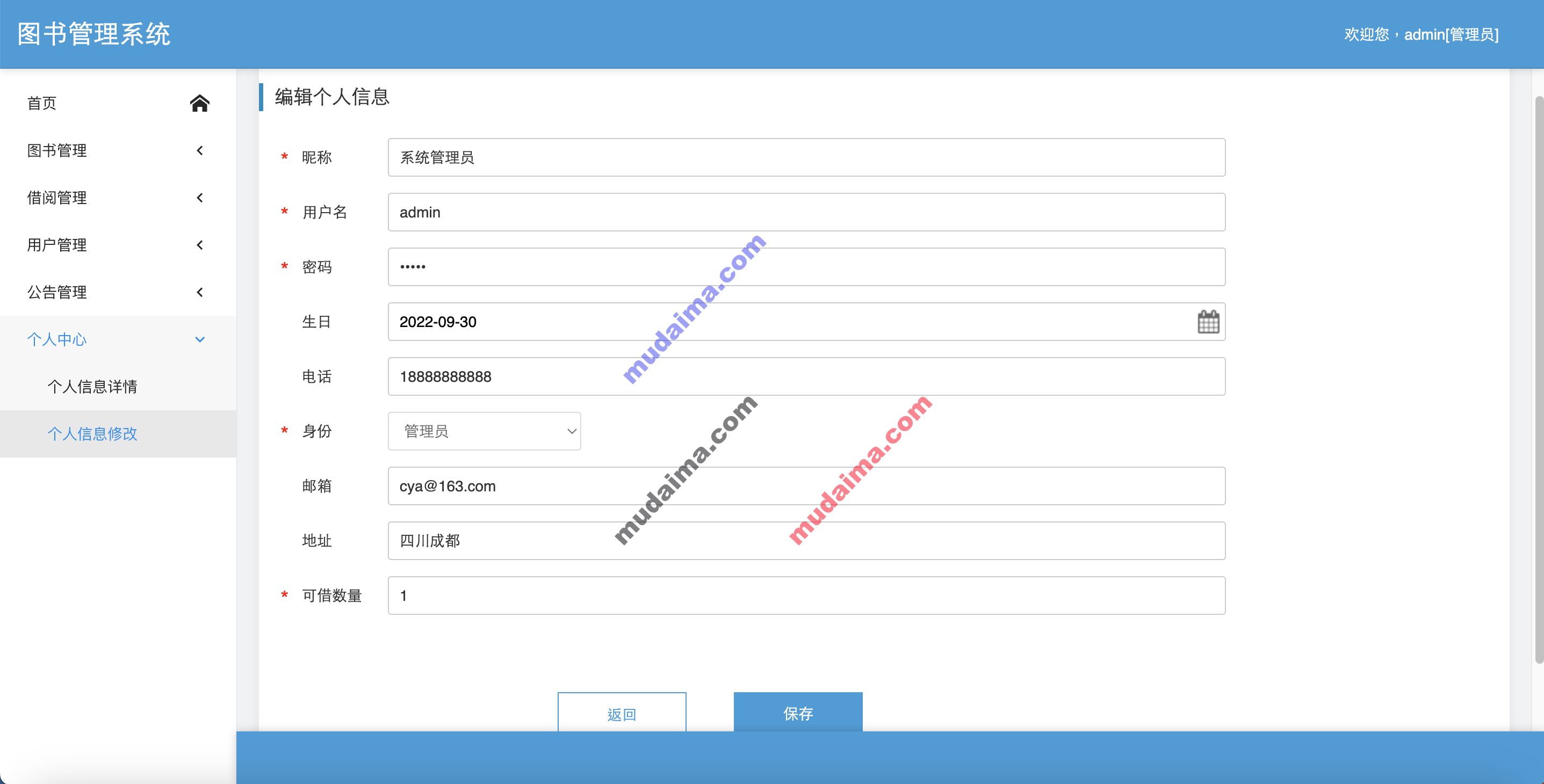Click the home icon beside 首页
The image size is (1544, 784).
[x=200, y=103]
